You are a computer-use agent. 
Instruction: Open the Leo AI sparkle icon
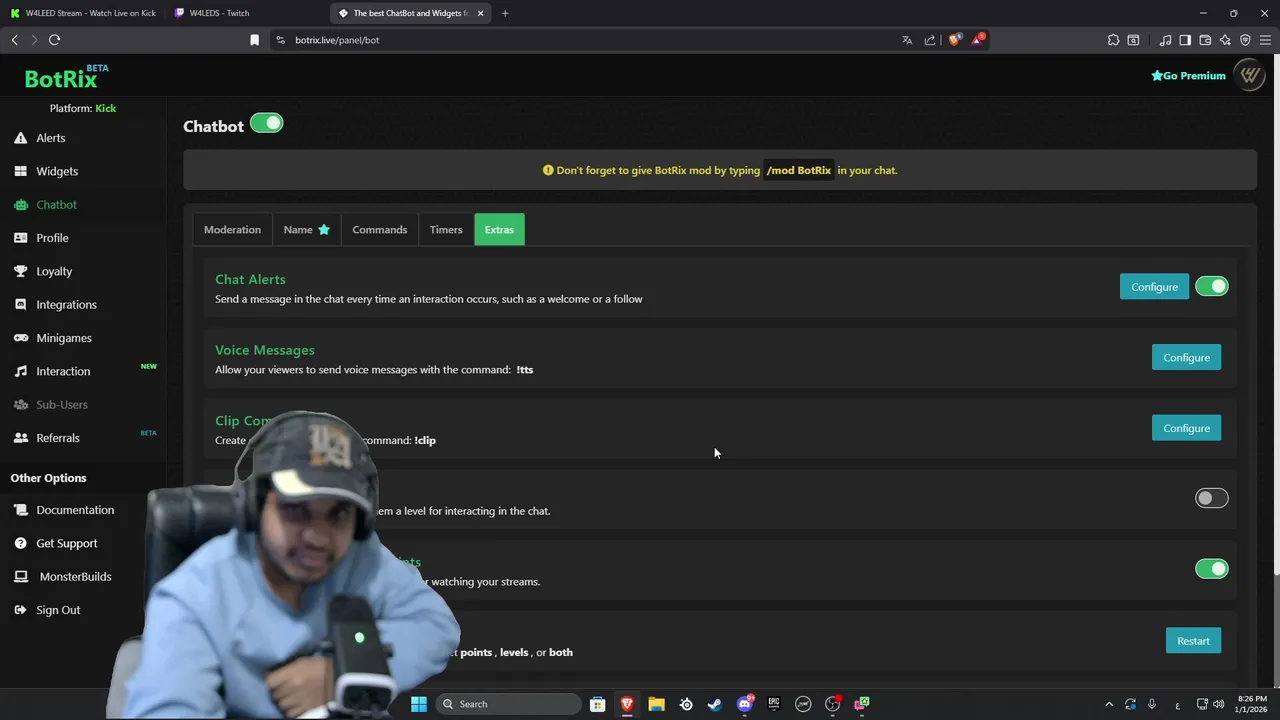pos(1225,40)
